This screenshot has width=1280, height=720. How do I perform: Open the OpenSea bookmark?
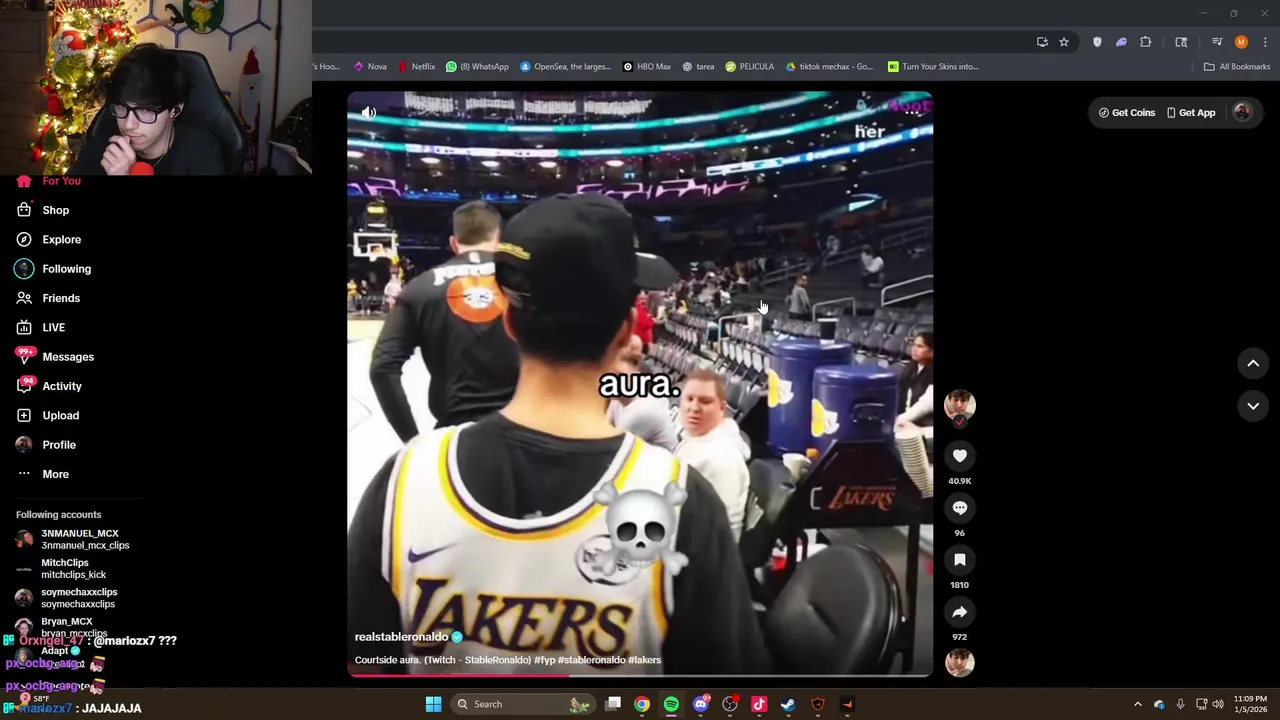click(x=565, y=67)
